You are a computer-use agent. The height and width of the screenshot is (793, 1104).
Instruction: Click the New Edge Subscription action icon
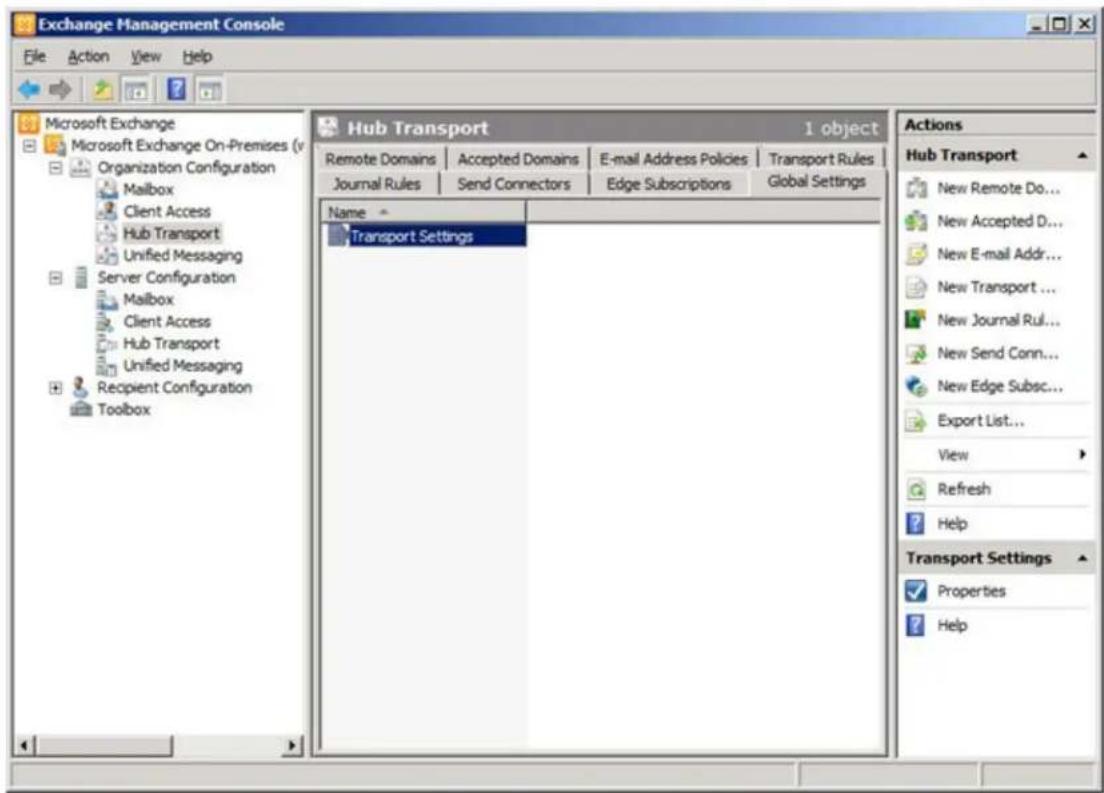[x=916, y=387]
